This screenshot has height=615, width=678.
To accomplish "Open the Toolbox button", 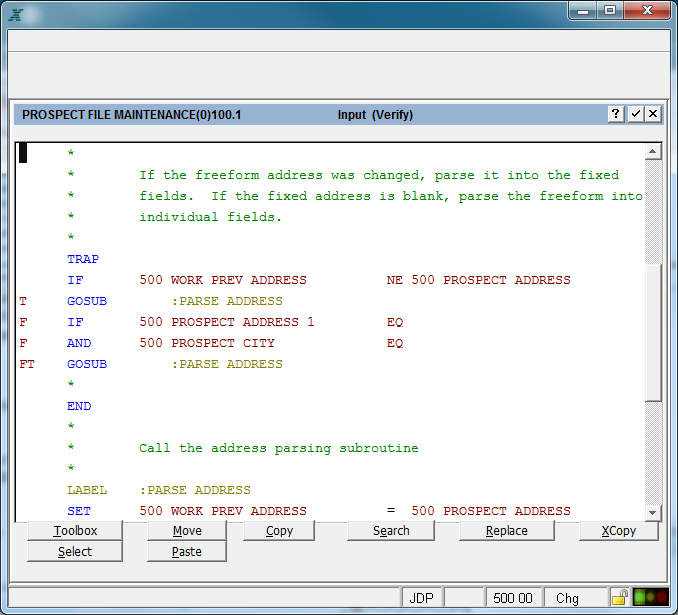I will (75, 531).
